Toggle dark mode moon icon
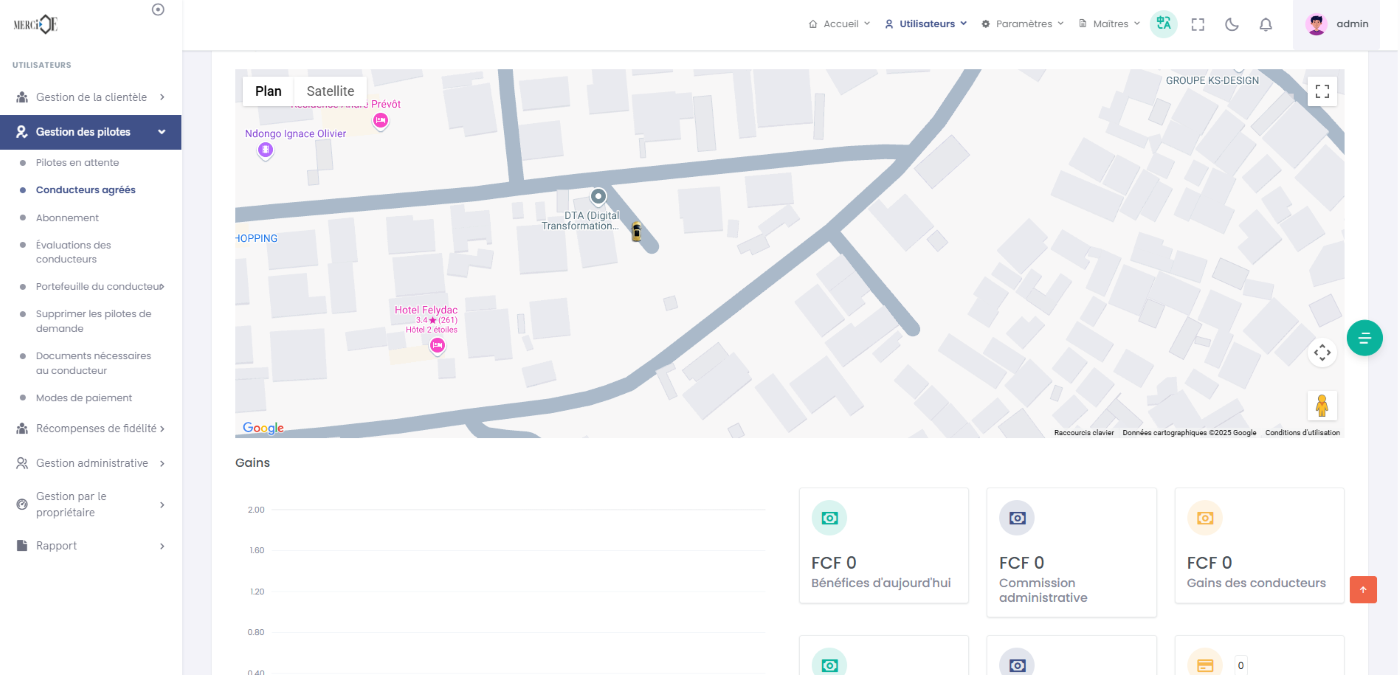1400x675 pixels. point(1232,25)
